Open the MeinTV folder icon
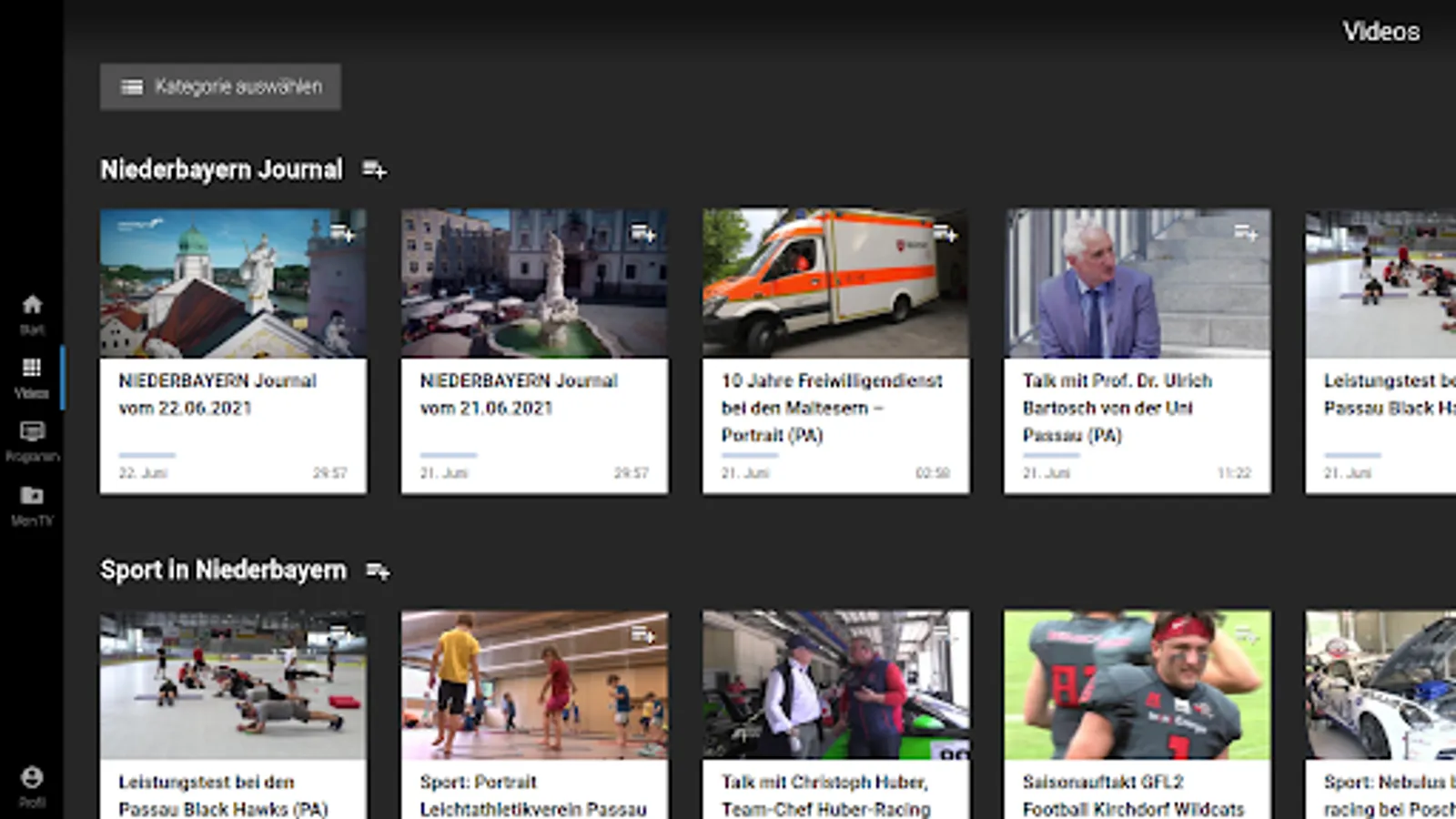Viewport: 1456px width, 819px height. [x=32, y=495]
